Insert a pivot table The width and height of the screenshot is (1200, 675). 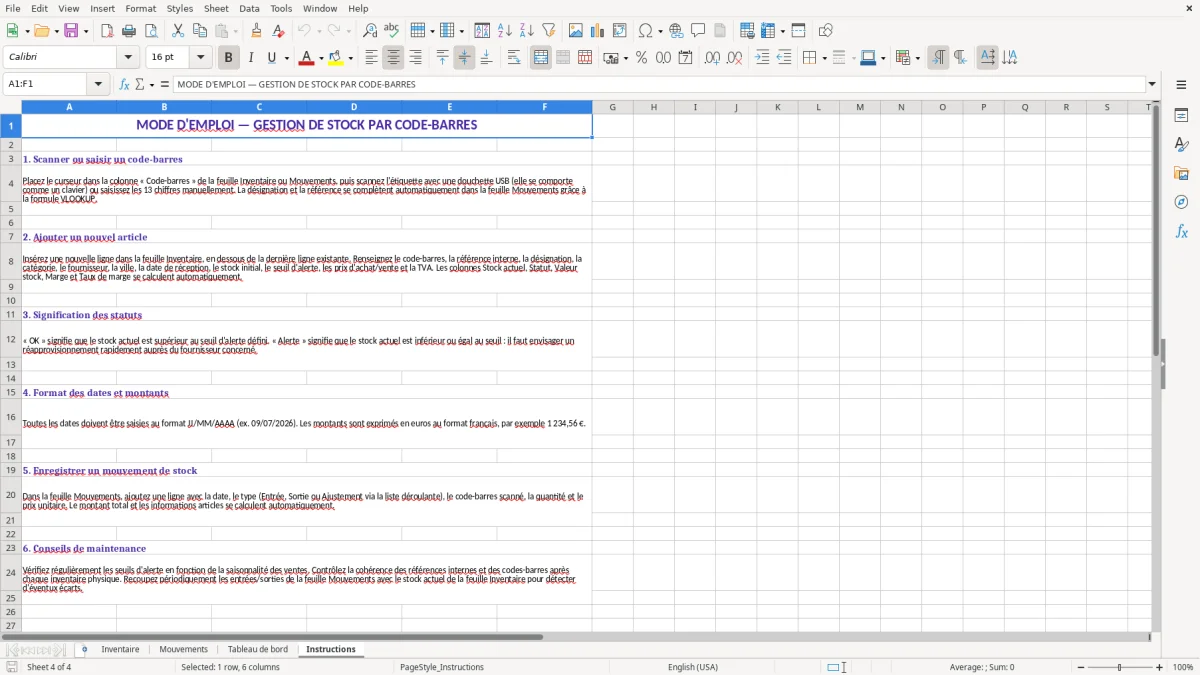click(x=620, y=31)
